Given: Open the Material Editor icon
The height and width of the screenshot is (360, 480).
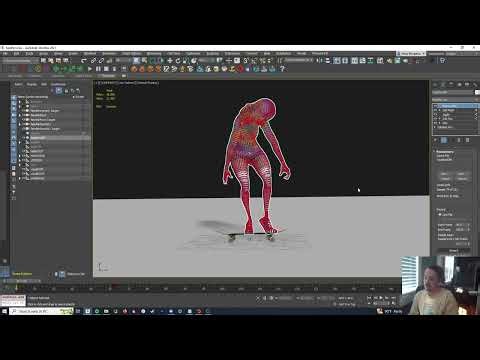Looking at the screenshot, I should [380, 60].
